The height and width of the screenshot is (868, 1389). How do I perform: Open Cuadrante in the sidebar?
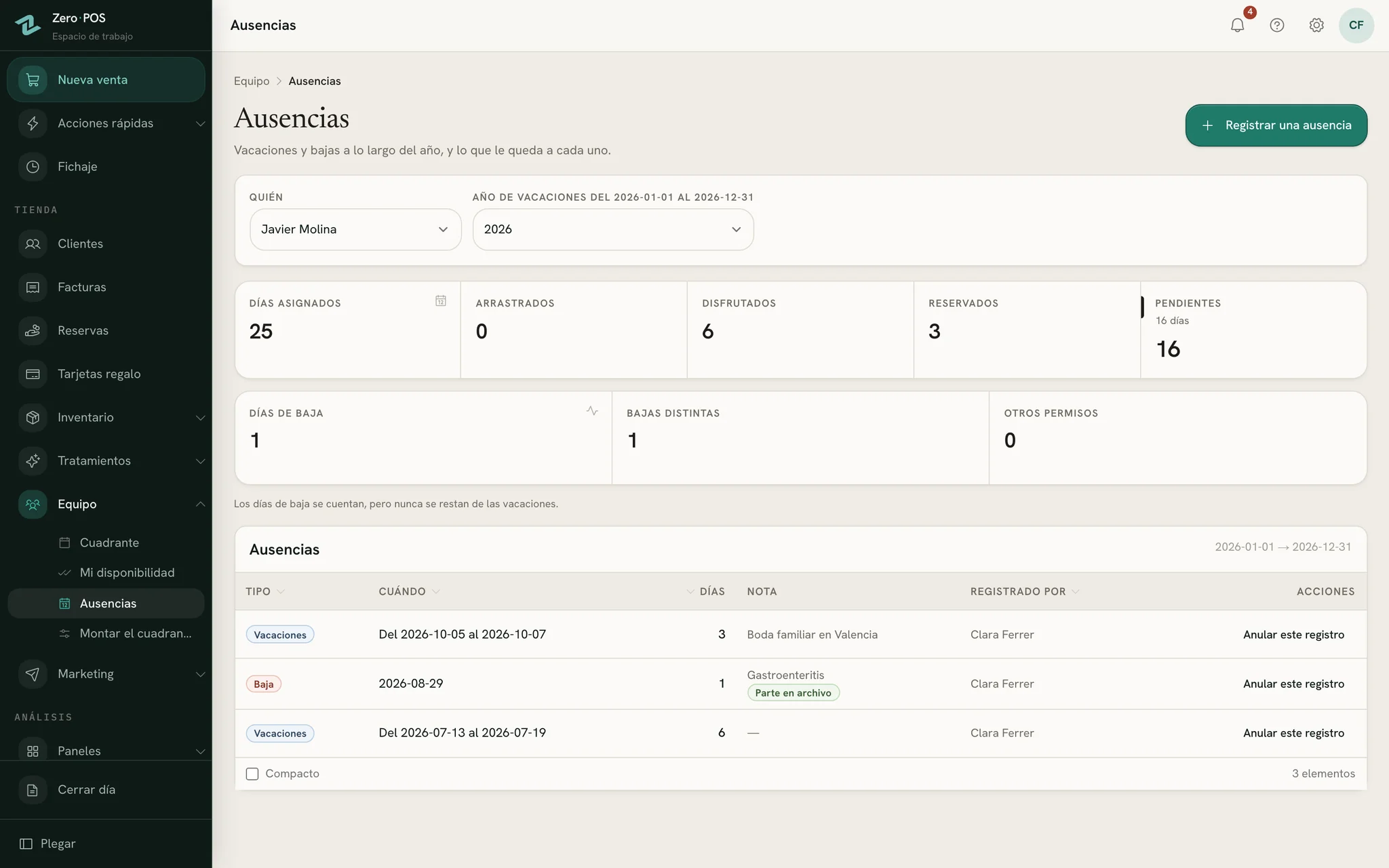(106, 542)
